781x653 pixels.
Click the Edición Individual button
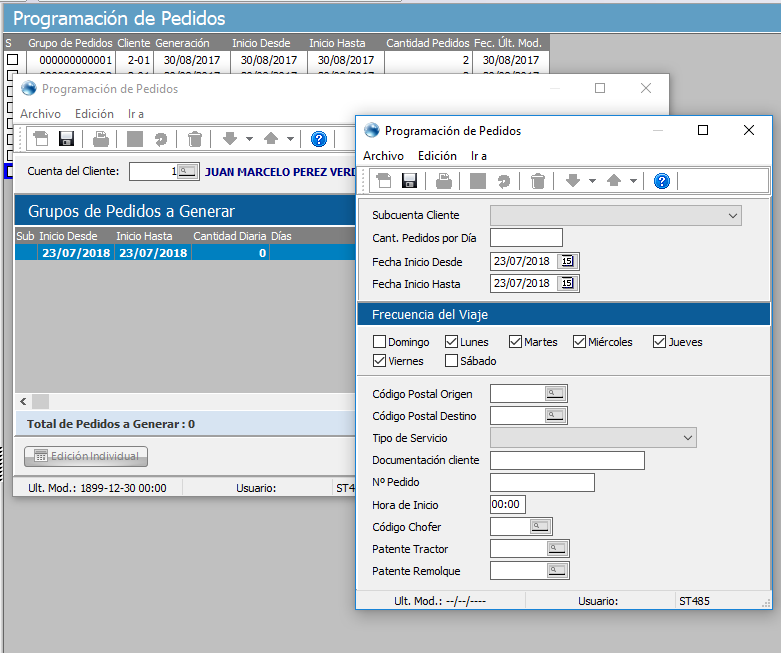[86, 457]
